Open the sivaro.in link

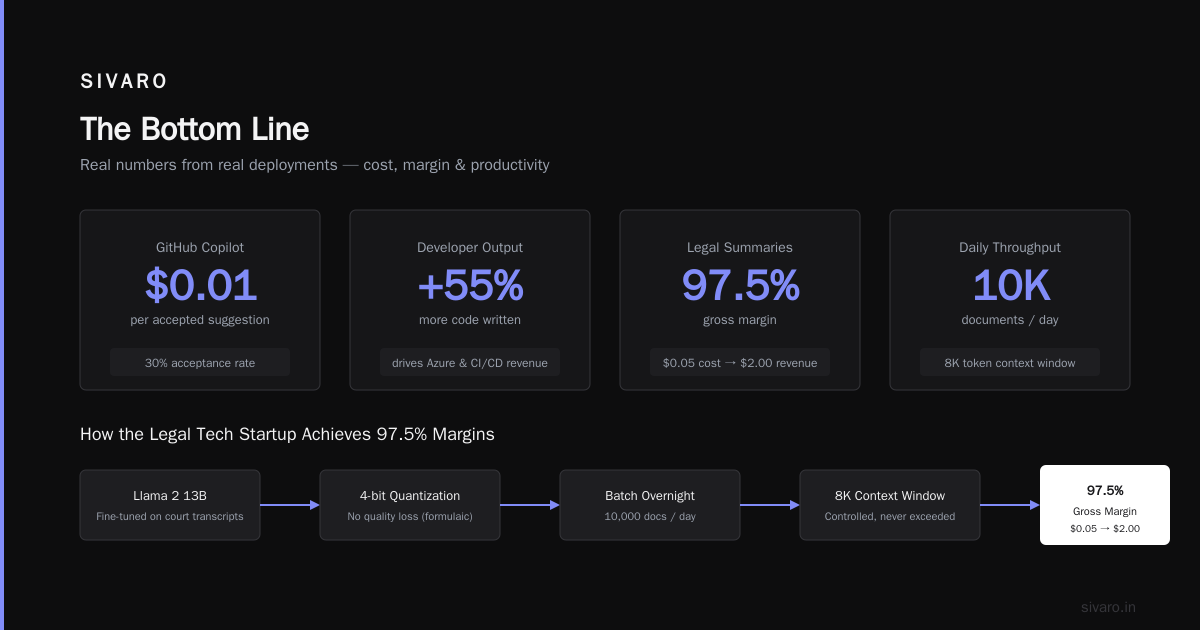click(1108, 607)
